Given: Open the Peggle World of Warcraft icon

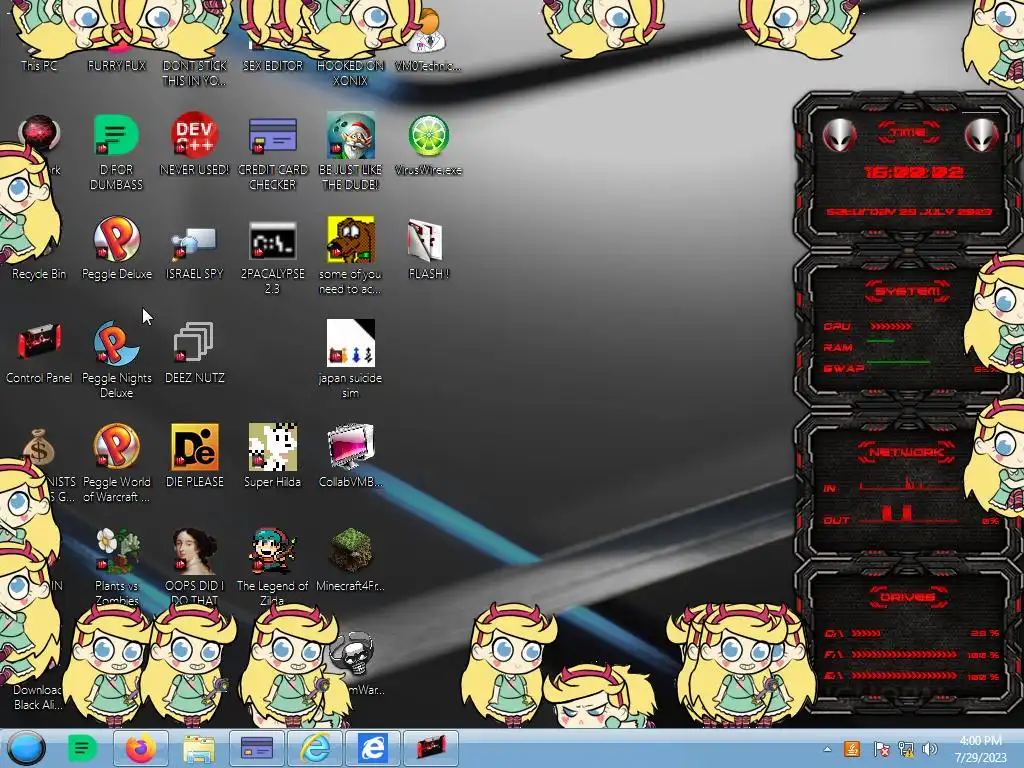Looking at the screenshot, I should click(x=116, y=447).
